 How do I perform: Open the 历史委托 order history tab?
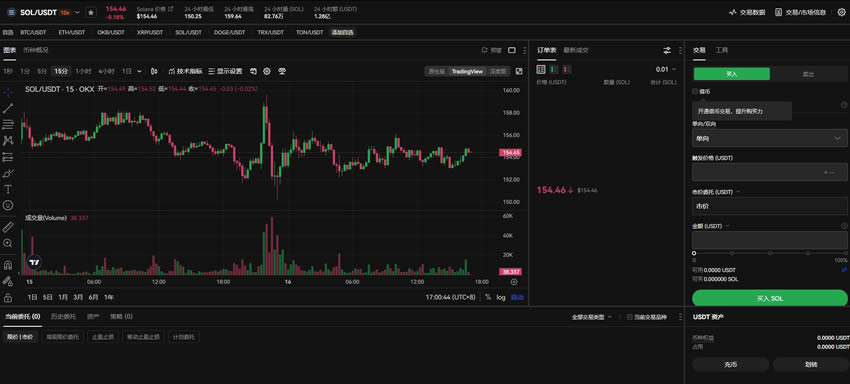(x=63, y=316)
